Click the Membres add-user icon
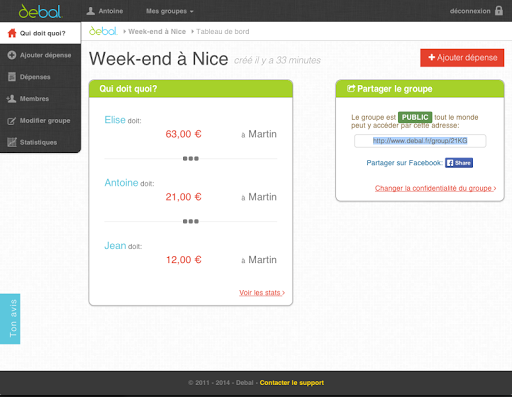This screenshot has width=512, height=397. (11, 99)
